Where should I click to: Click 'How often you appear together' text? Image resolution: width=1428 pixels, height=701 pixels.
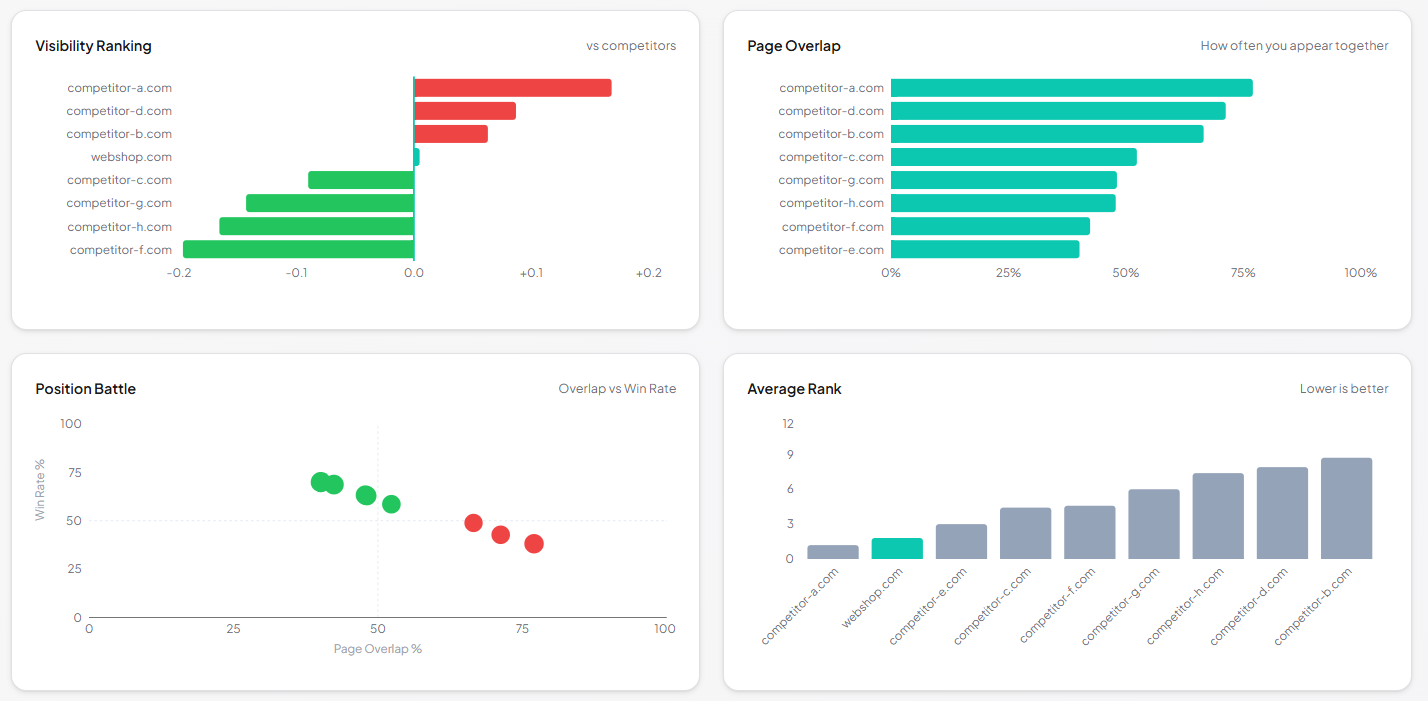click(x=1295, y=45)
